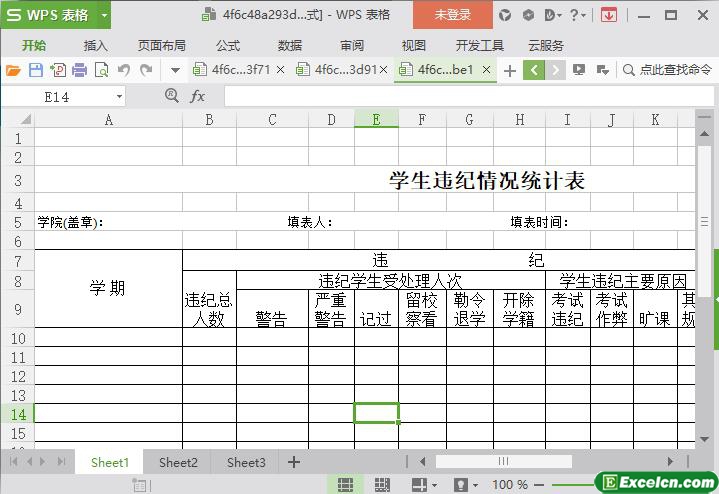Close the 4f6c...3d91 document tab

click(x=384, y=70)
